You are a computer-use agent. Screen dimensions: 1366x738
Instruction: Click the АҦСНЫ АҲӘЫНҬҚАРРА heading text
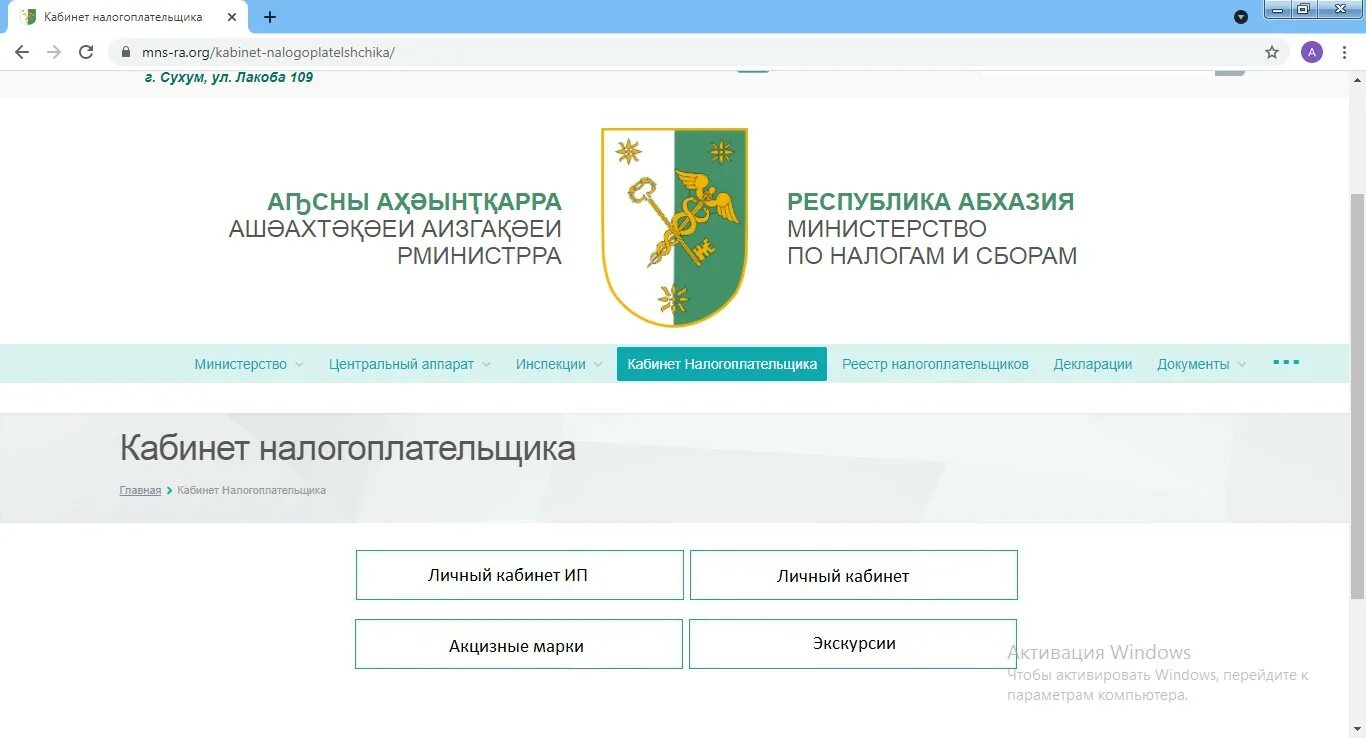pyautogui.click(x=415, y=203)
